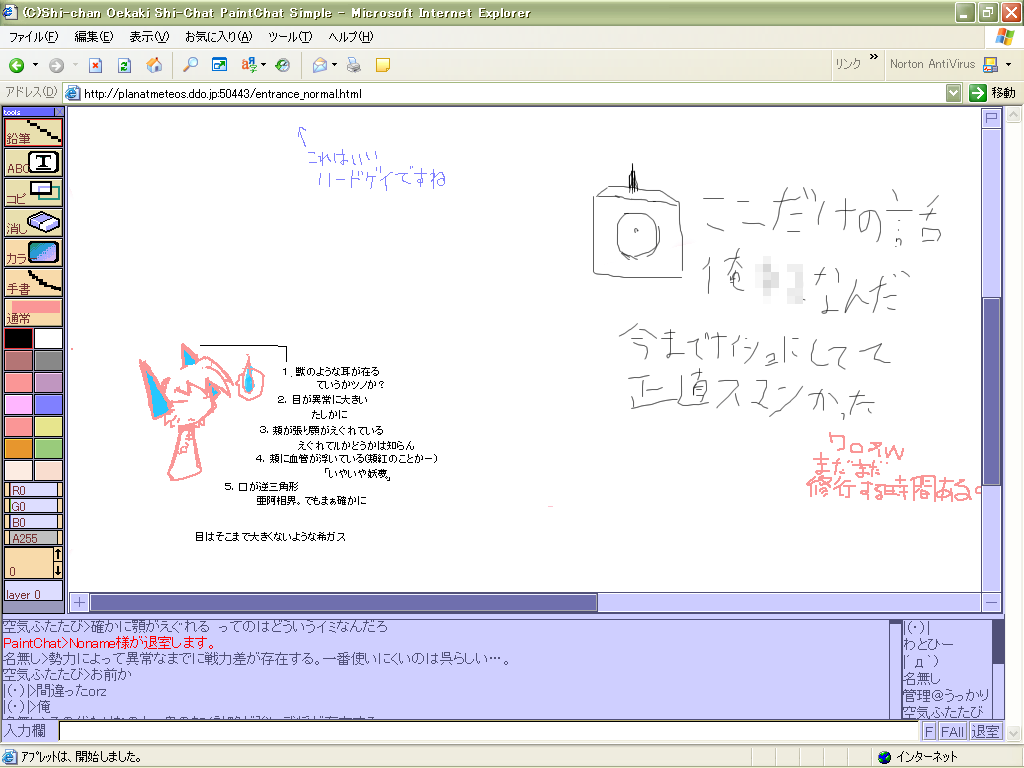Click the A255 alpha value slider

(33, 538)
